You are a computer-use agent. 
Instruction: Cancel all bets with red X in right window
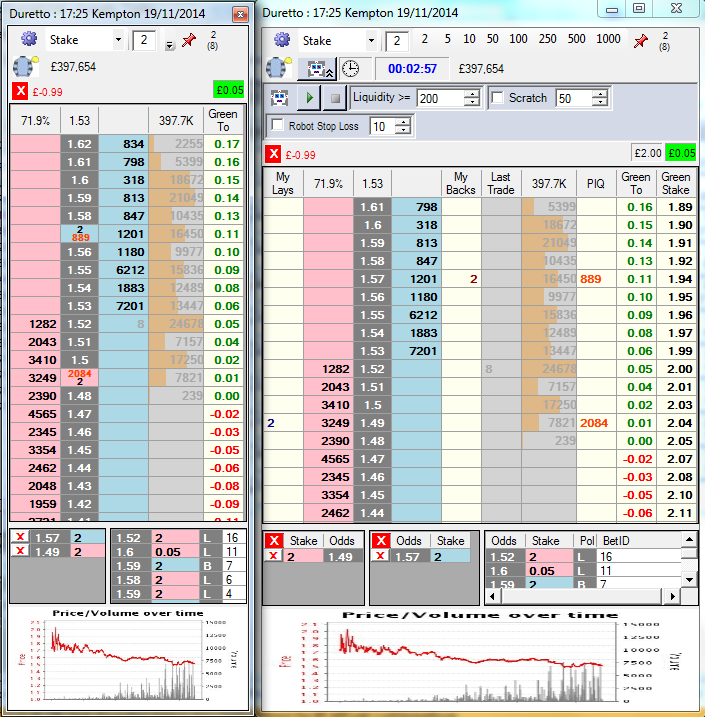[273, 154]
